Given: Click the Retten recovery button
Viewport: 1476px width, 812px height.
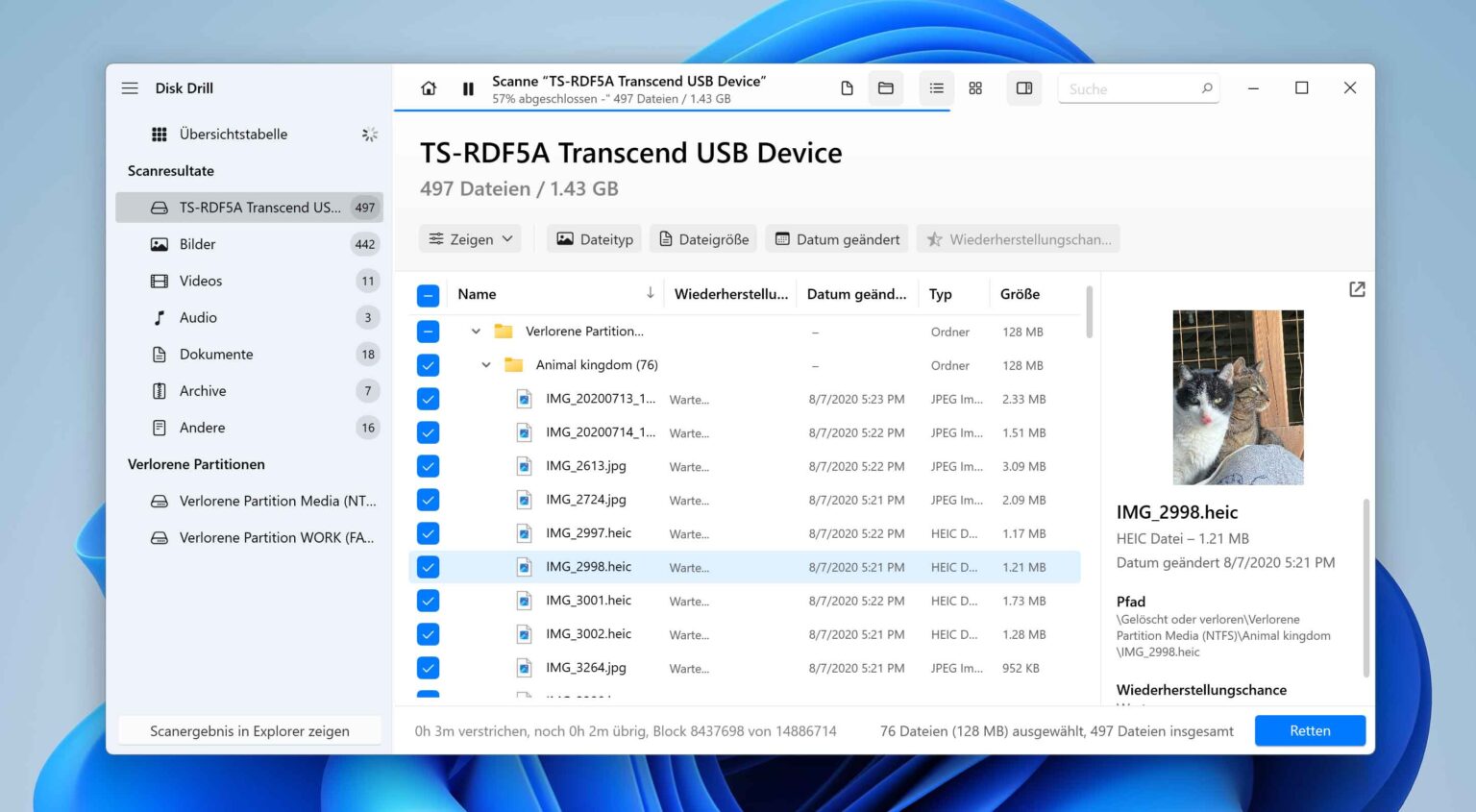Looking at the screenshot, I should (x=1310, y=731).
